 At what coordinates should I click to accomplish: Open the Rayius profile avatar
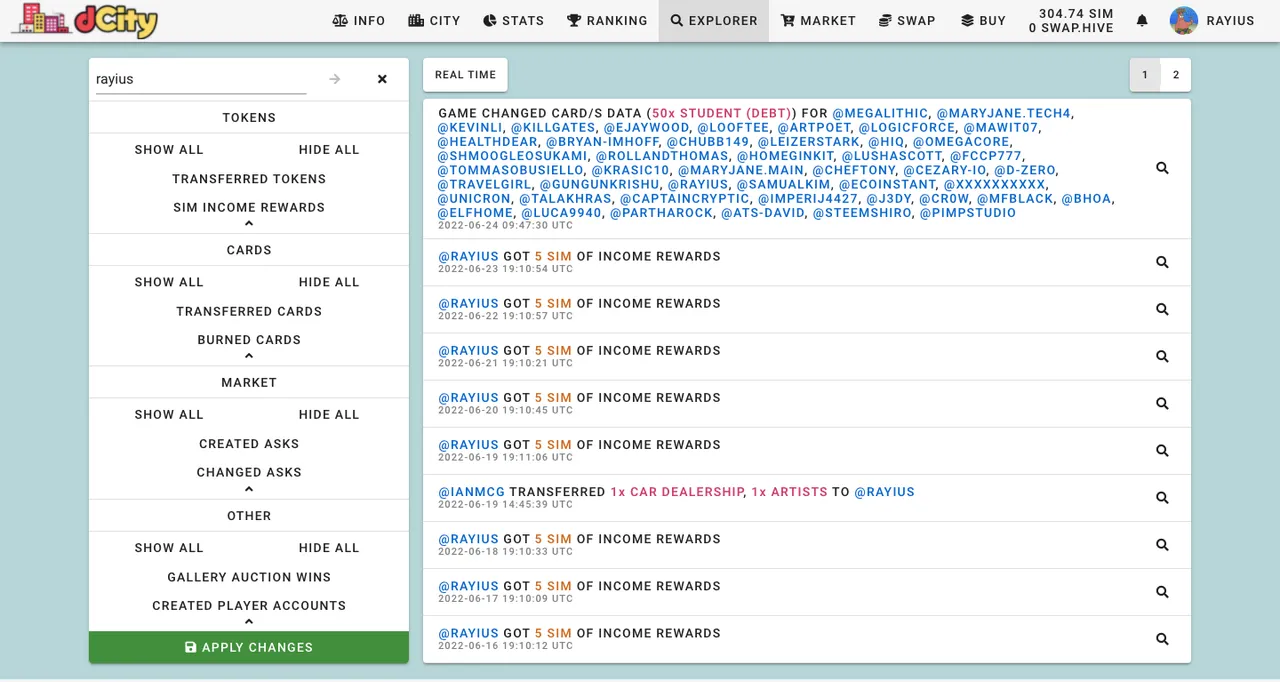pyautogui.click(x=1184, y=20)
